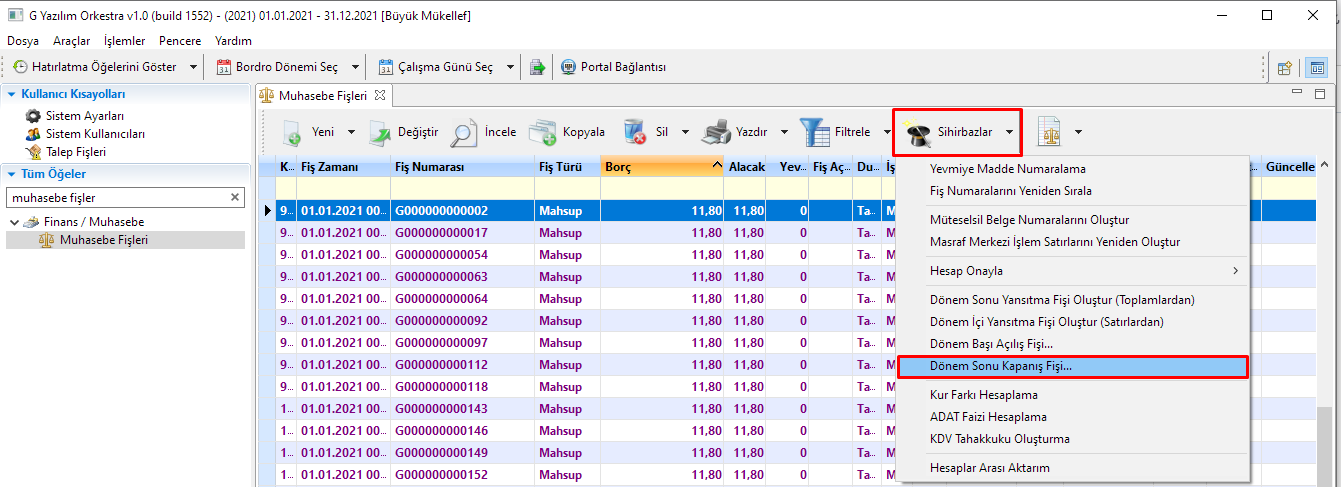Click the Fiş Türü column header
This screenshot has height=487, width=1341.
coord(567,167)
